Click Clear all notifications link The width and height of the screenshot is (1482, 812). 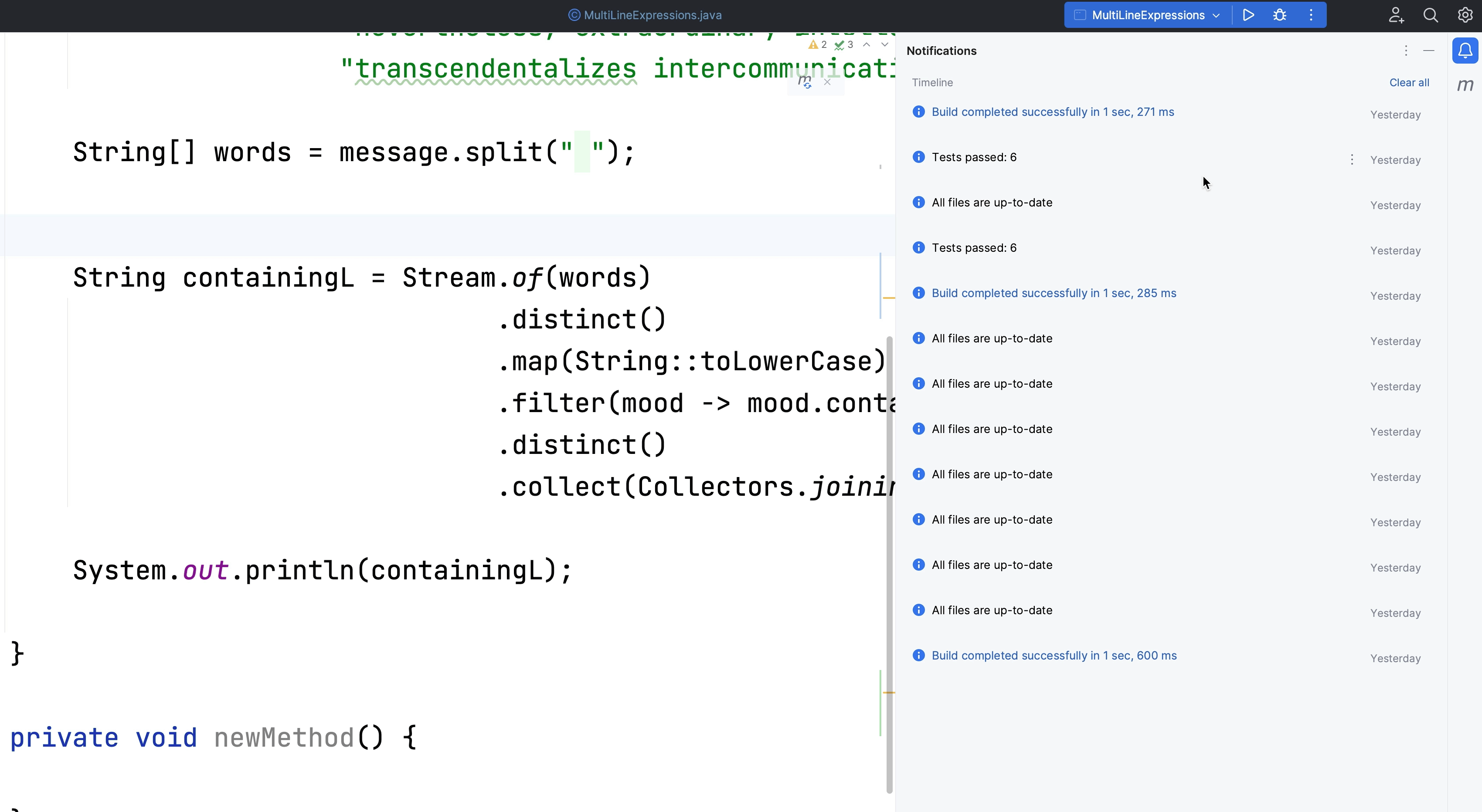[x=1409, y=82]
